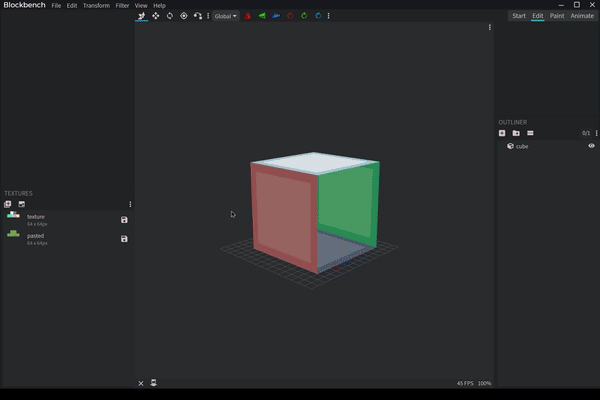
Task: Select the Rotate tool in the toolbar
Action: pyautogui.click(x=170, y=16)
